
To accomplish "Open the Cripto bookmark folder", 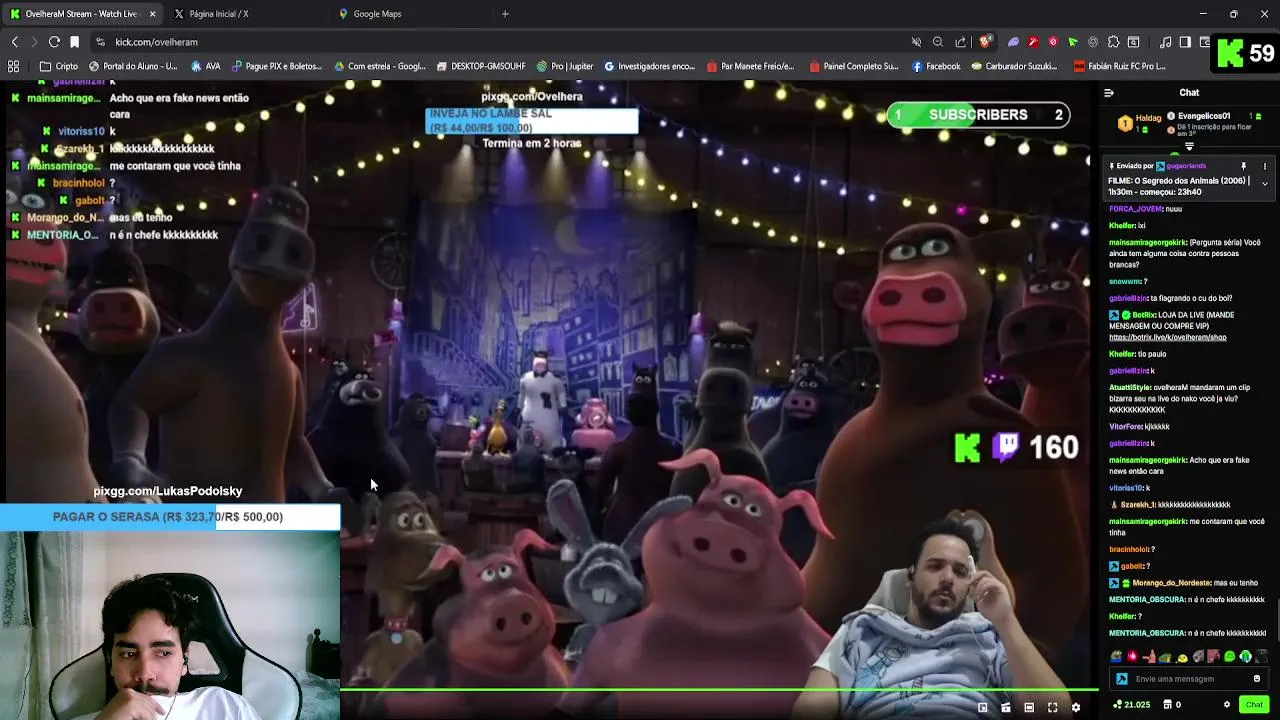I will pyautogui.click(x=59, y=66).
